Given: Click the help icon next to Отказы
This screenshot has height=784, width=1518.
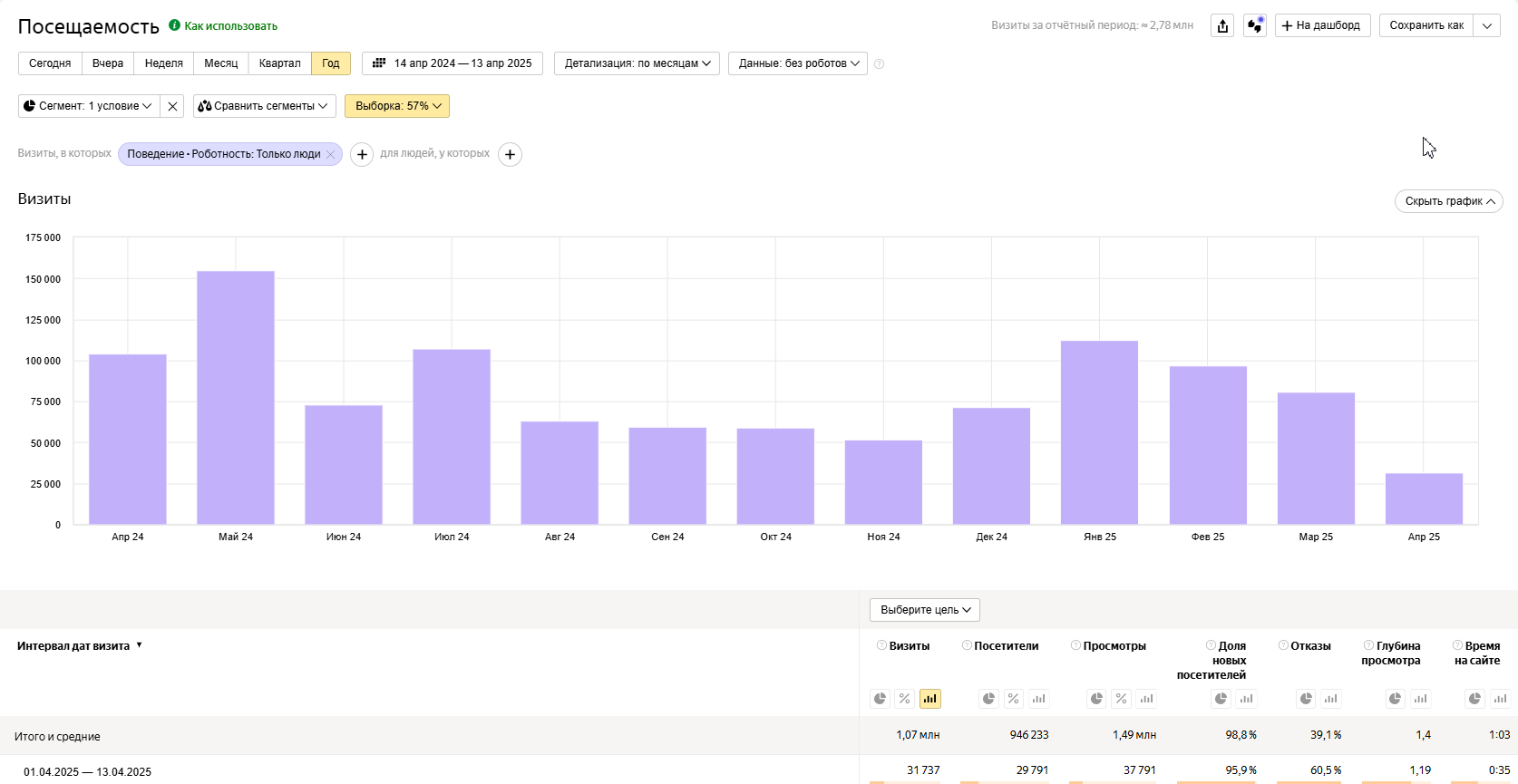Looking at the screenshot, I should pos(1283,645).
